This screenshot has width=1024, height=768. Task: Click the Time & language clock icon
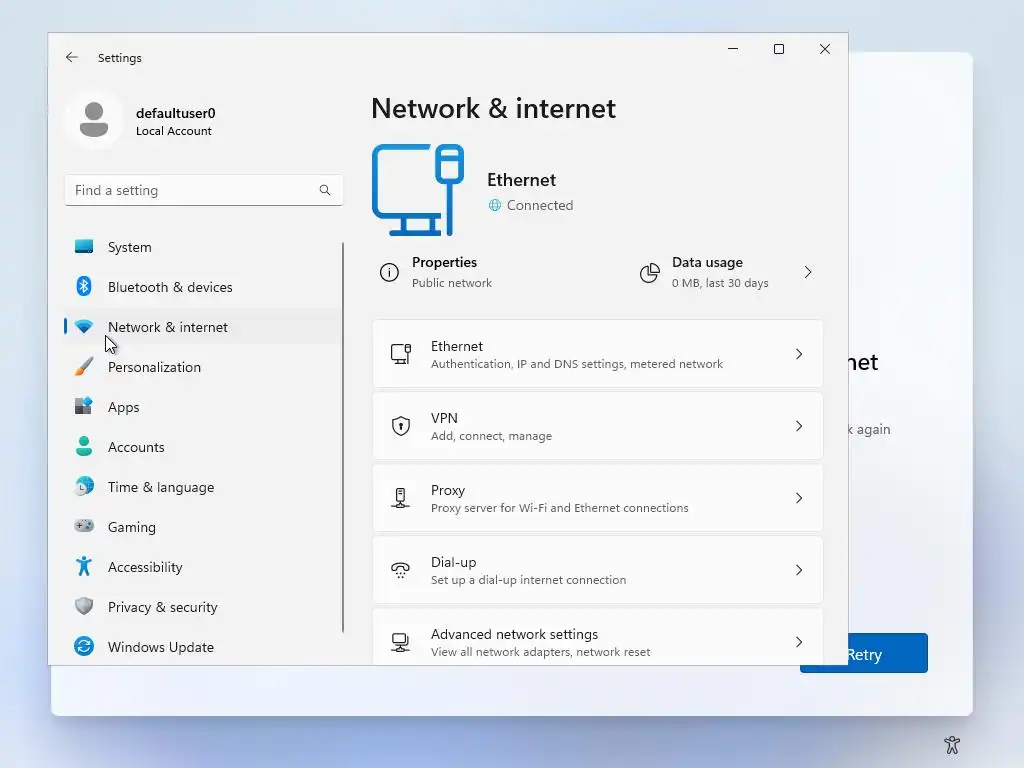click(84, 487)
